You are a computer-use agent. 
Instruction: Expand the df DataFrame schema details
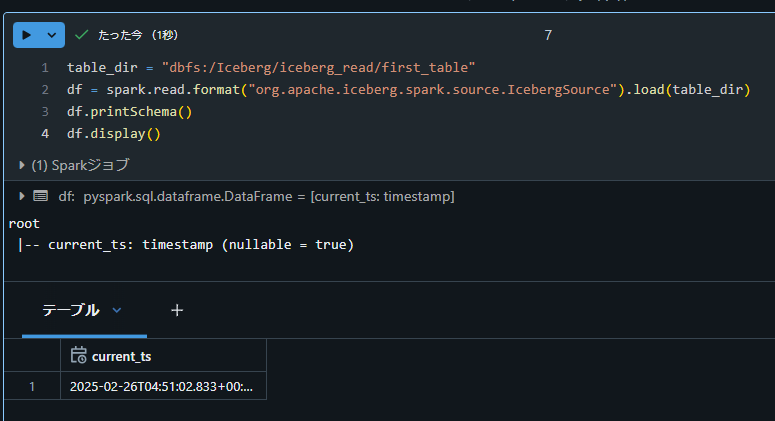(22, 196)
